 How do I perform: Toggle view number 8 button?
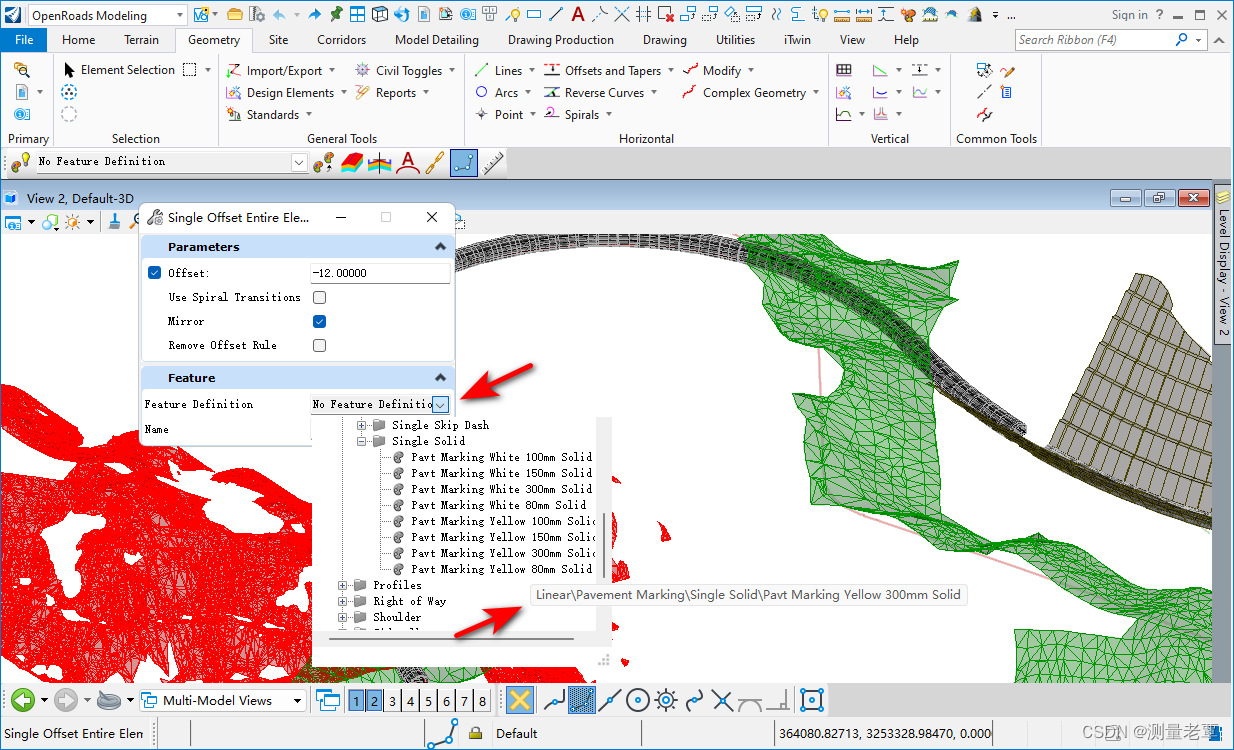tap(483, 701)
